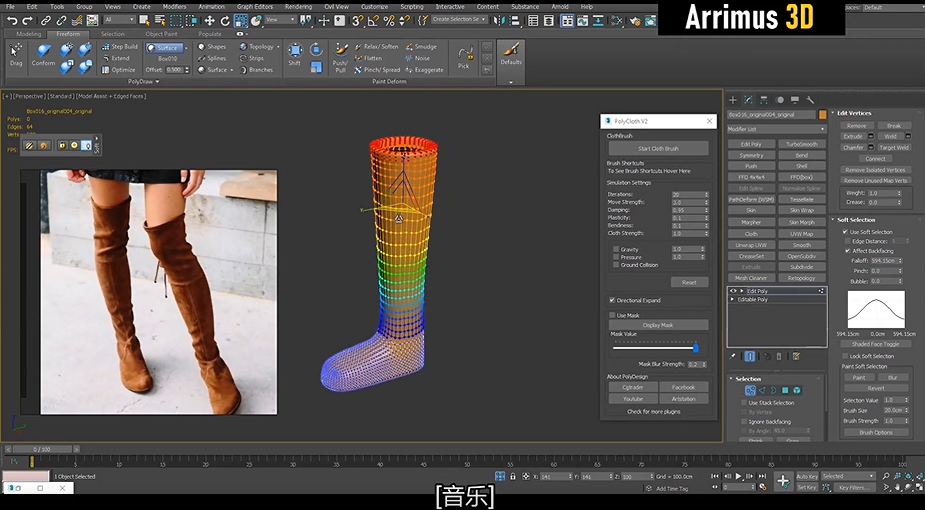Click the Mask Value slider handle
This screenshot has width=925, height=510.
tap(696, 348)
